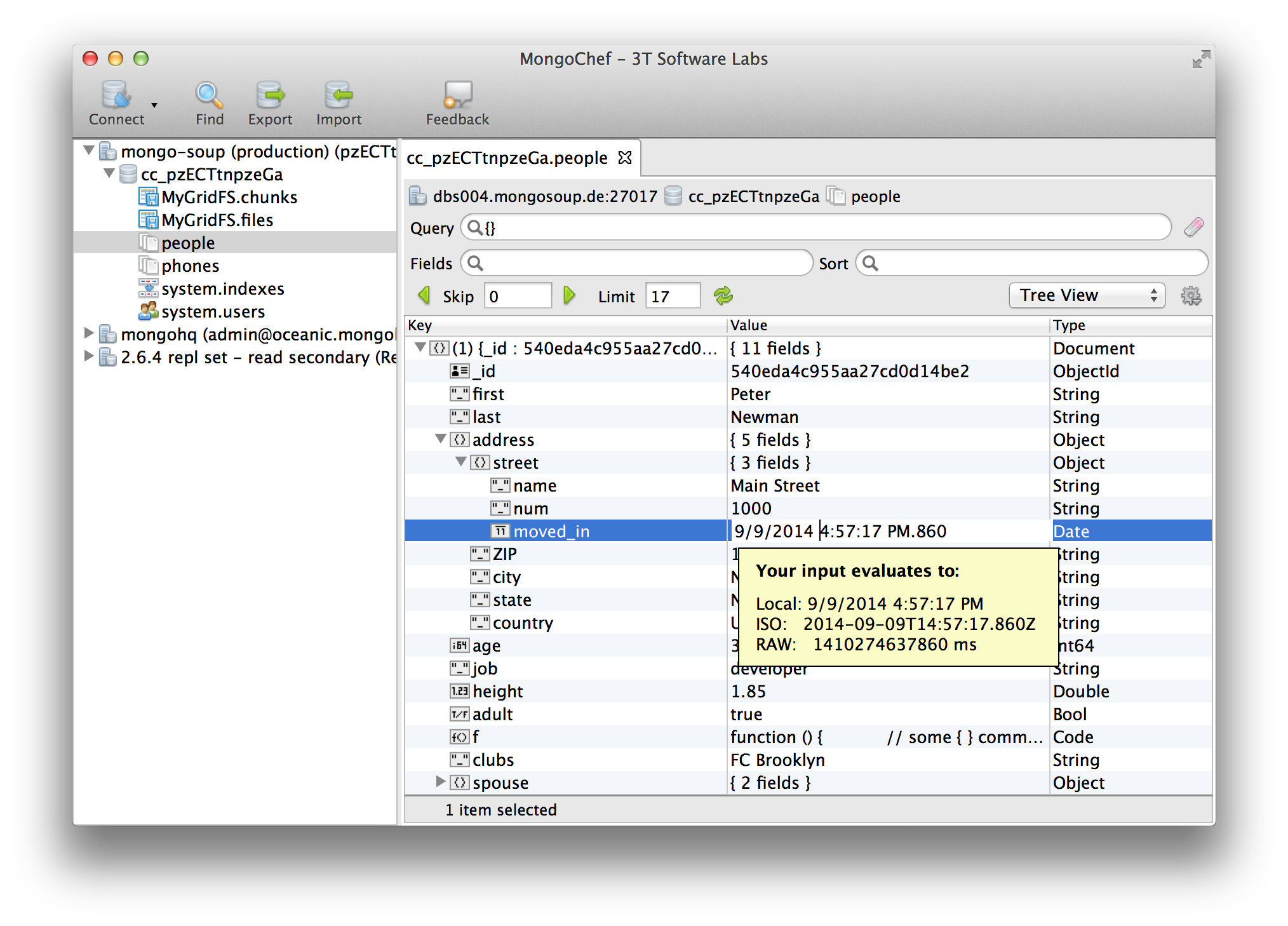Select the ZIP field row
The image size is (1288, 926).
565,554
